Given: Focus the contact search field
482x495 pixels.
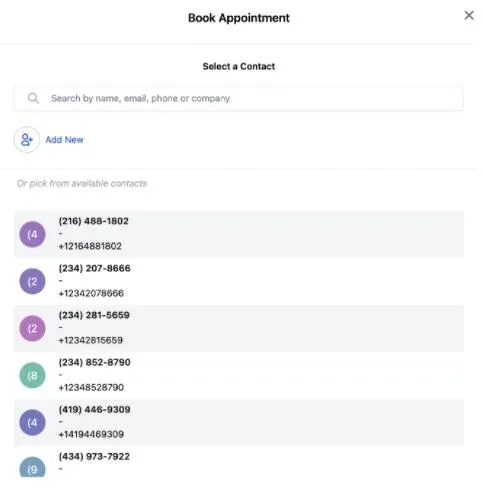Looking at the screenshot, I should tap(239, 98).
